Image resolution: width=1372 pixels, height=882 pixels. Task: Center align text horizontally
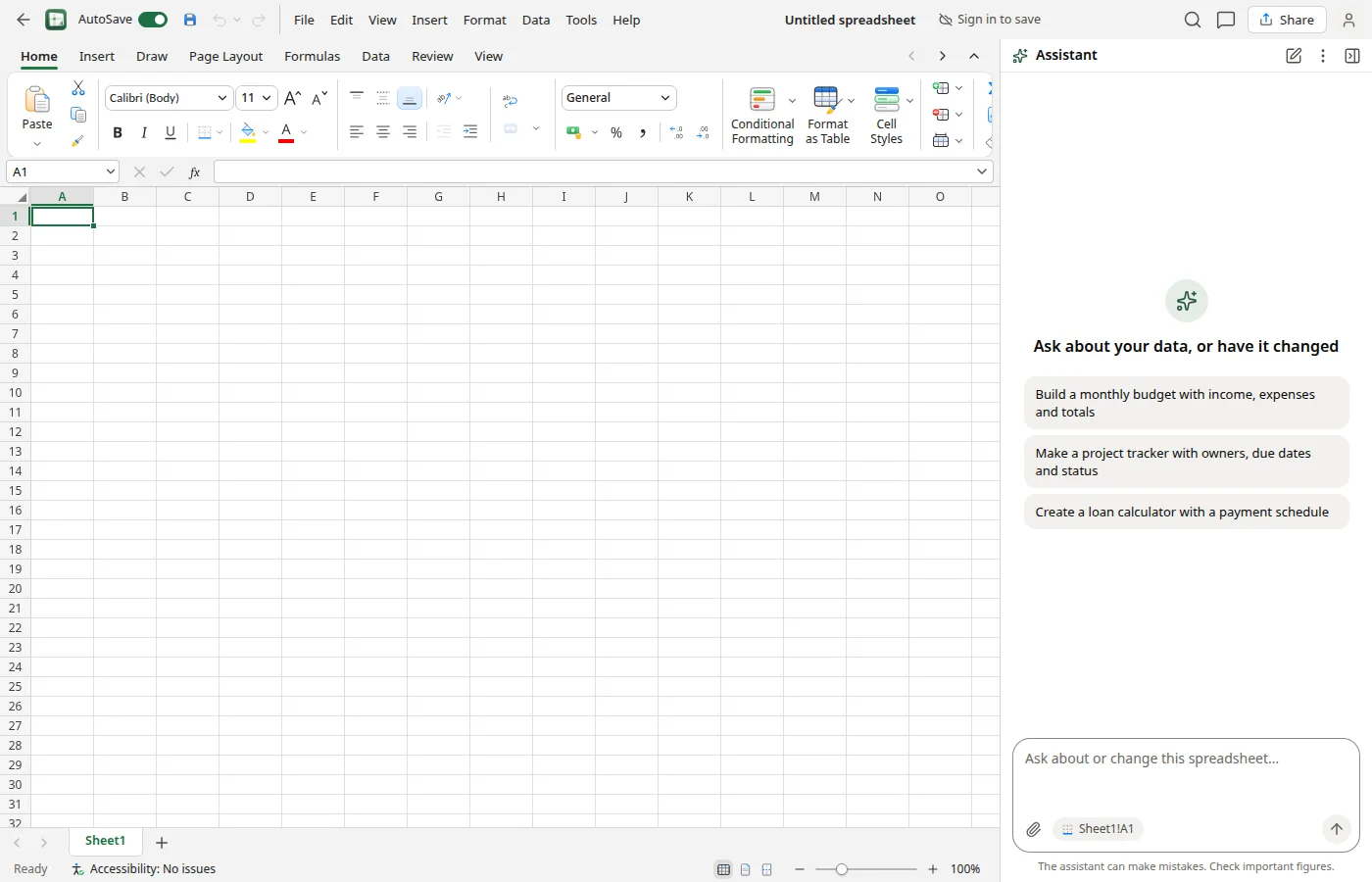pos(383,131)
